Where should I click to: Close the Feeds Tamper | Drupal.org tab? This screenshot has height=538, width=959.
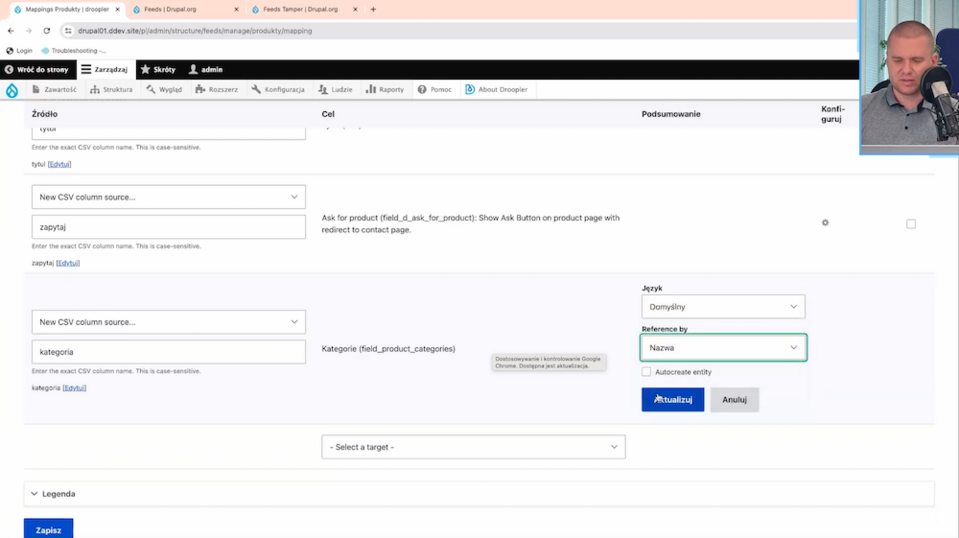point(355,9)
